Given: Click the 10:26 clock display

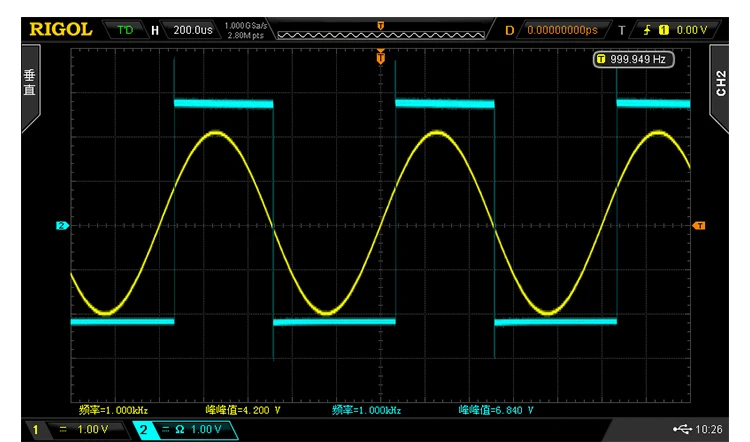Looking at the screenshot, I should click(709, 430).
